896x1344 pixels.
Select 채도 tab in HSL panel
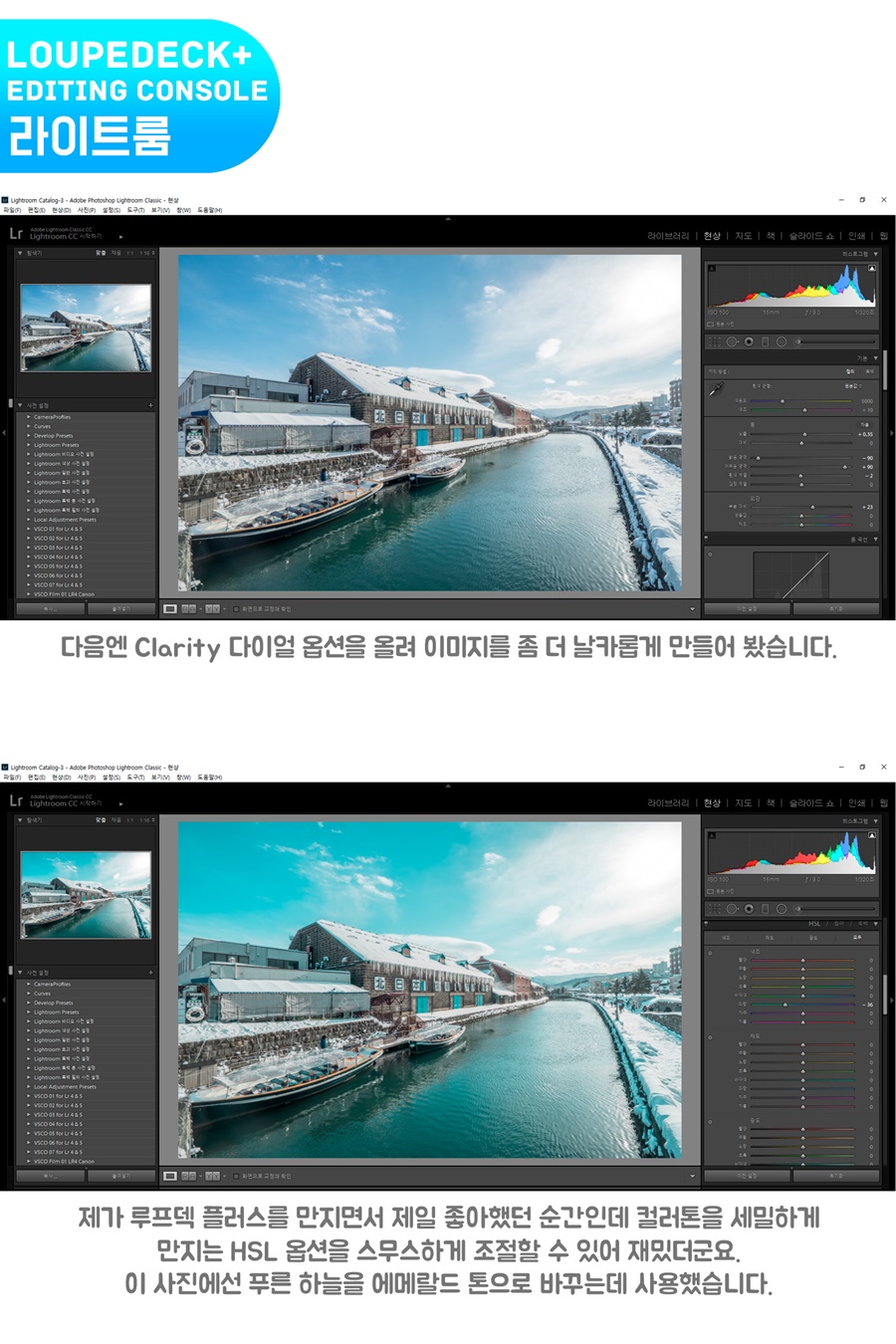(x=770, y=937)
